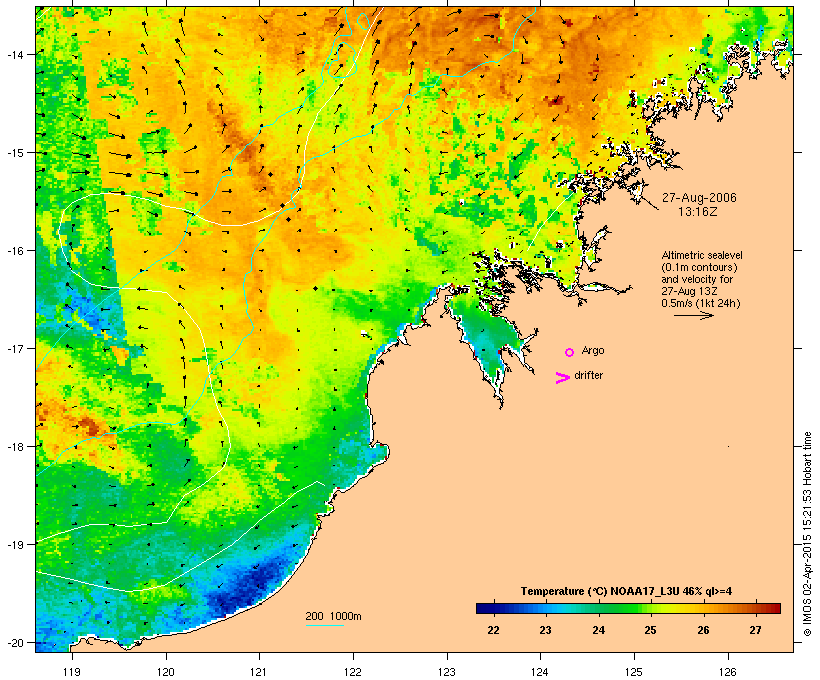This screenshot has height=680, width=820.
Task: Click the colorbar tick label 26
Action: (703, 630)
